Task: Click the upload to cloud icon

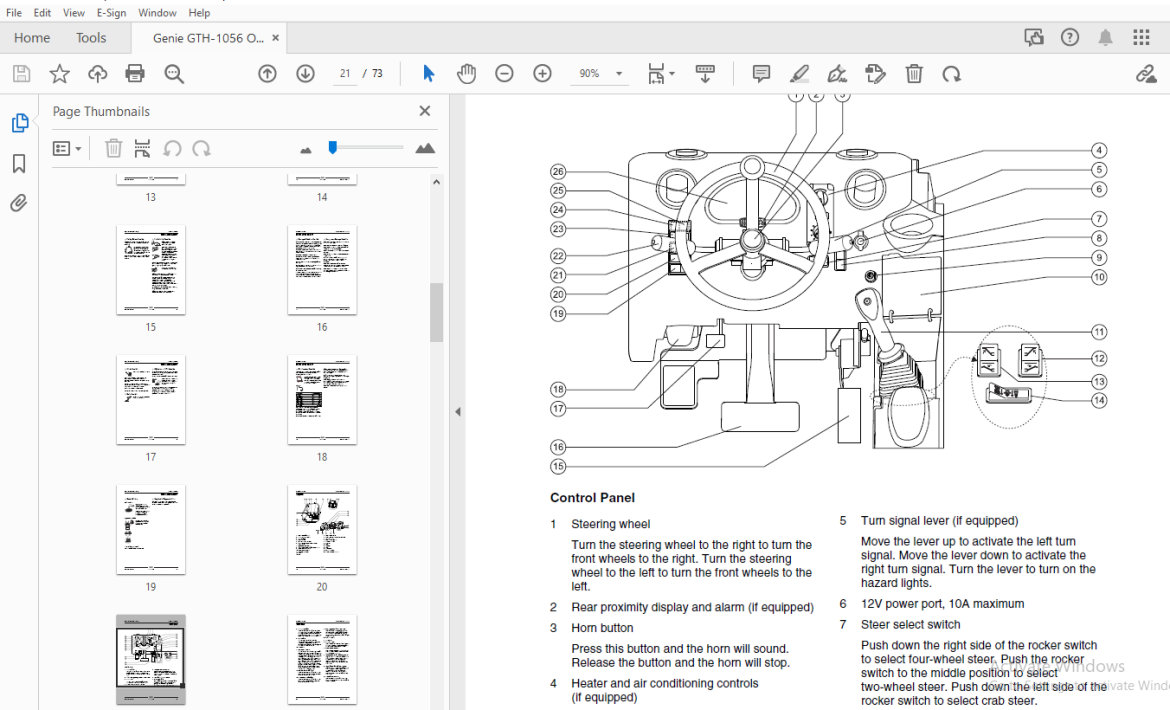Action: pos(97,73)
